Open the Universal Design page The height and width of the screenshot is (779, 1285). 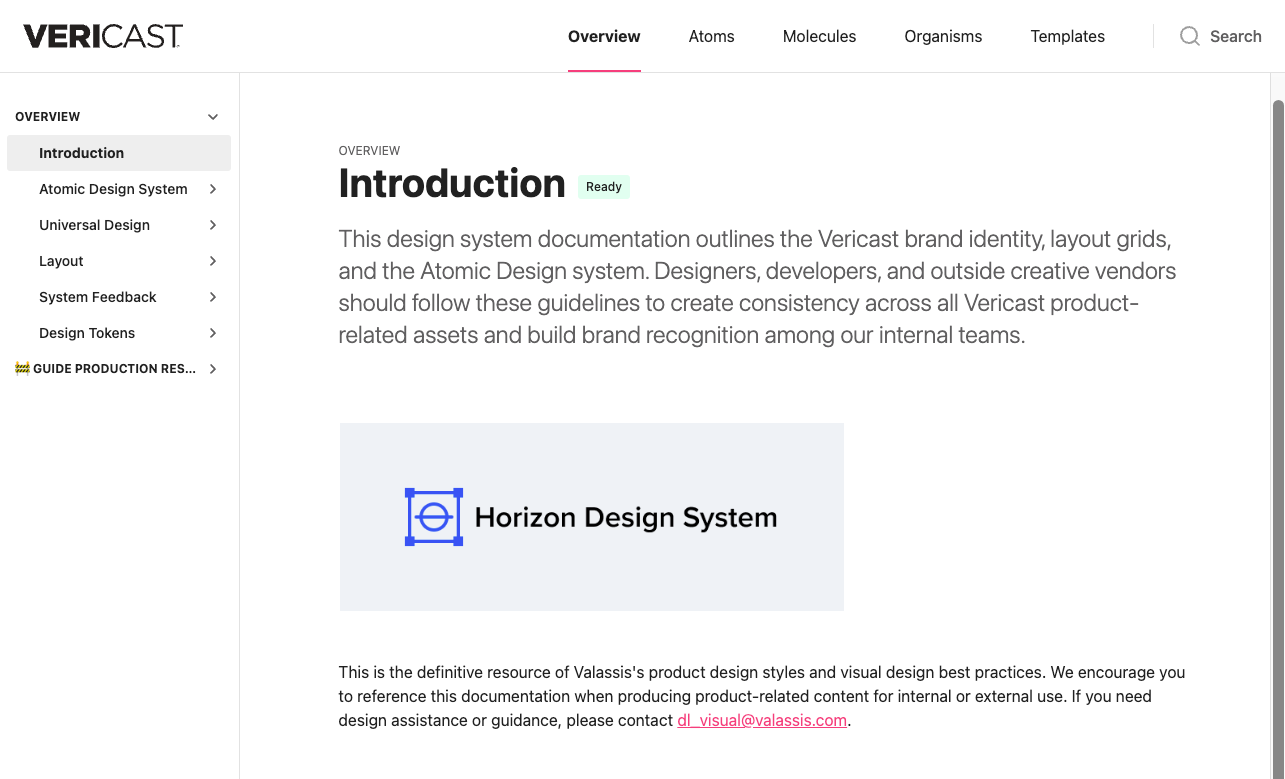[x=94, y=225]
